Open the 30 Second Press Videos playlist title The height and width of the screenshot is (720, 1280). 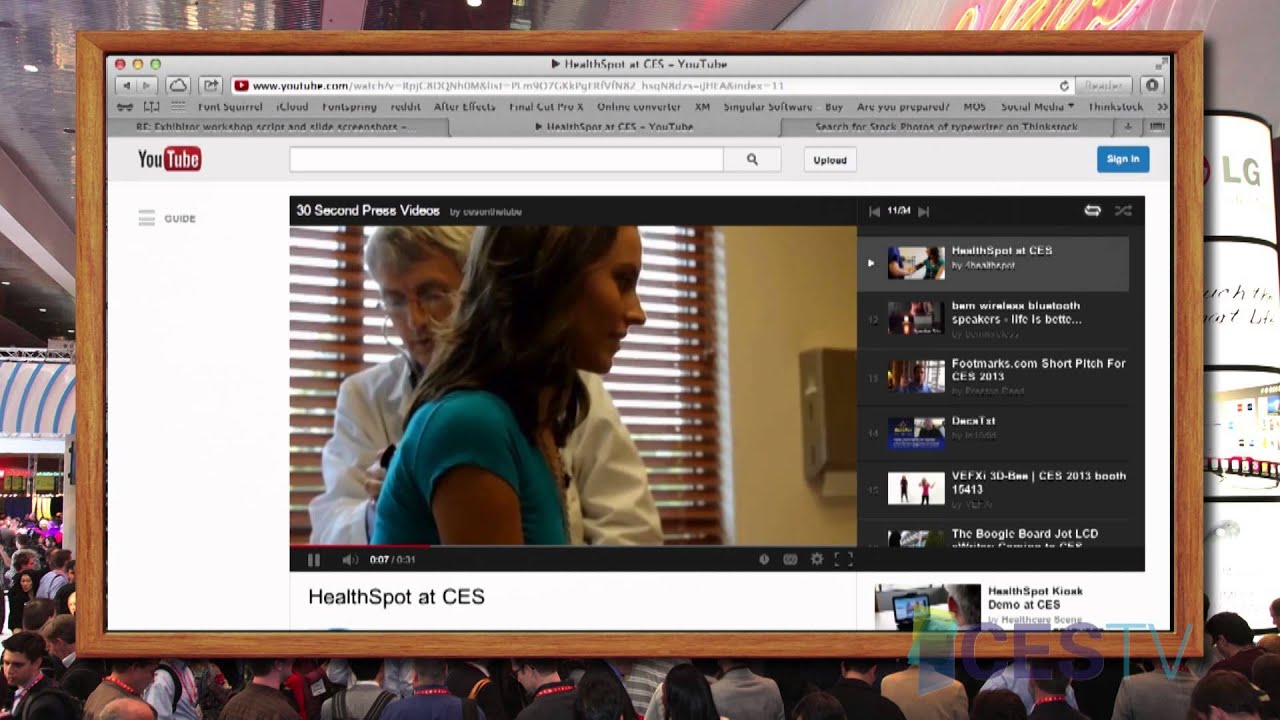point(368,211)
